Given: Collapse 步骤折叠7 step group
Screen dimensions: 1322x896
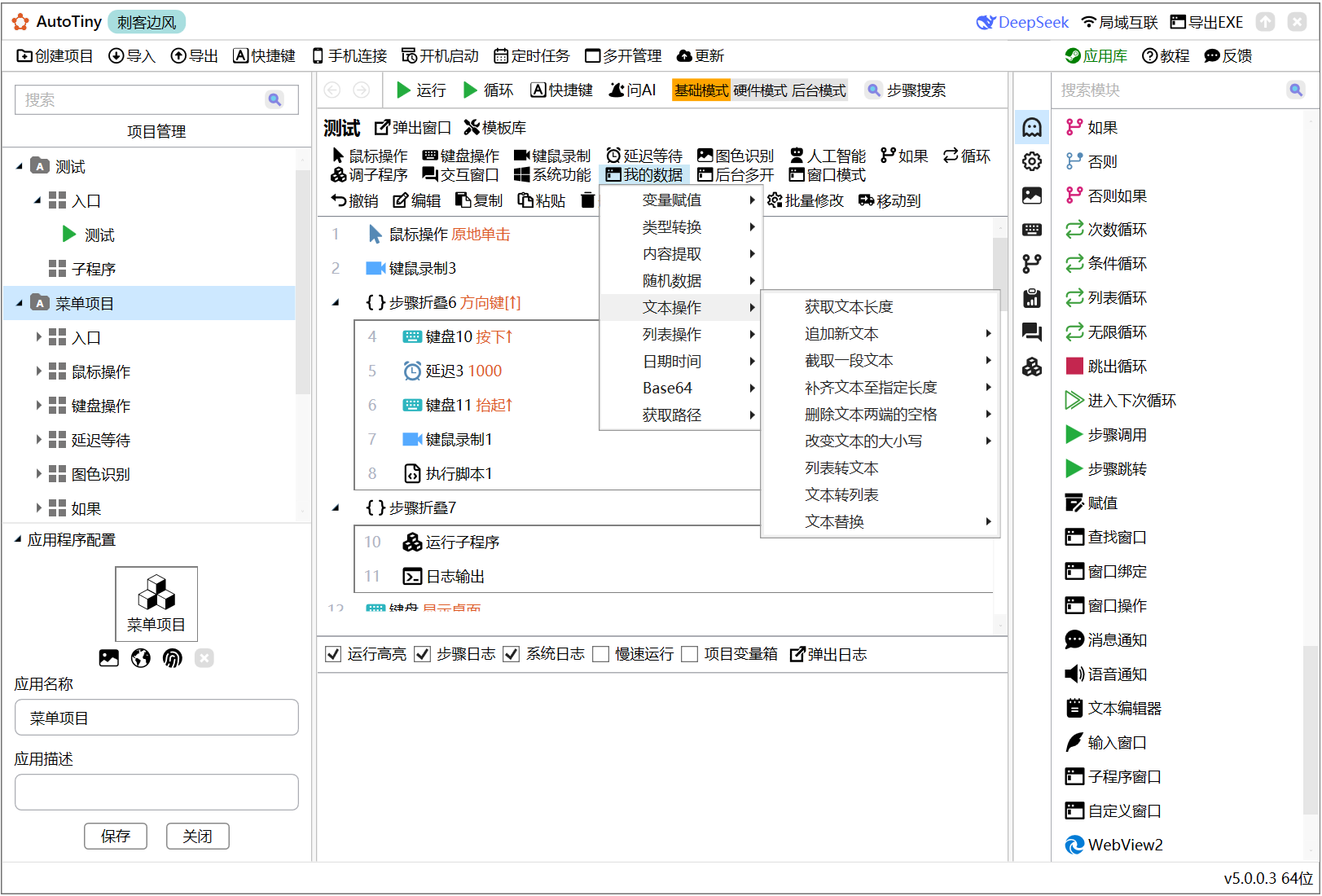Looking at the screenshot, I should 336,508.
